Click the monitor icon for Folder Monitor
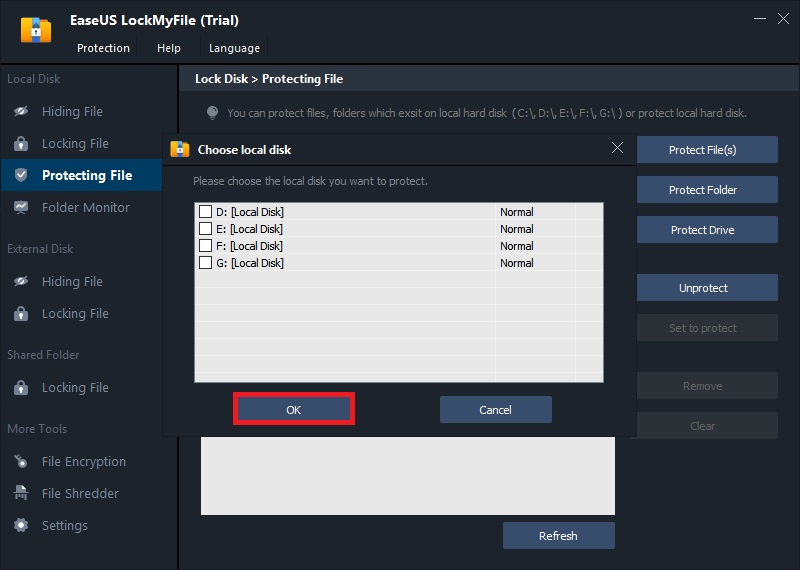 [21, 207]
